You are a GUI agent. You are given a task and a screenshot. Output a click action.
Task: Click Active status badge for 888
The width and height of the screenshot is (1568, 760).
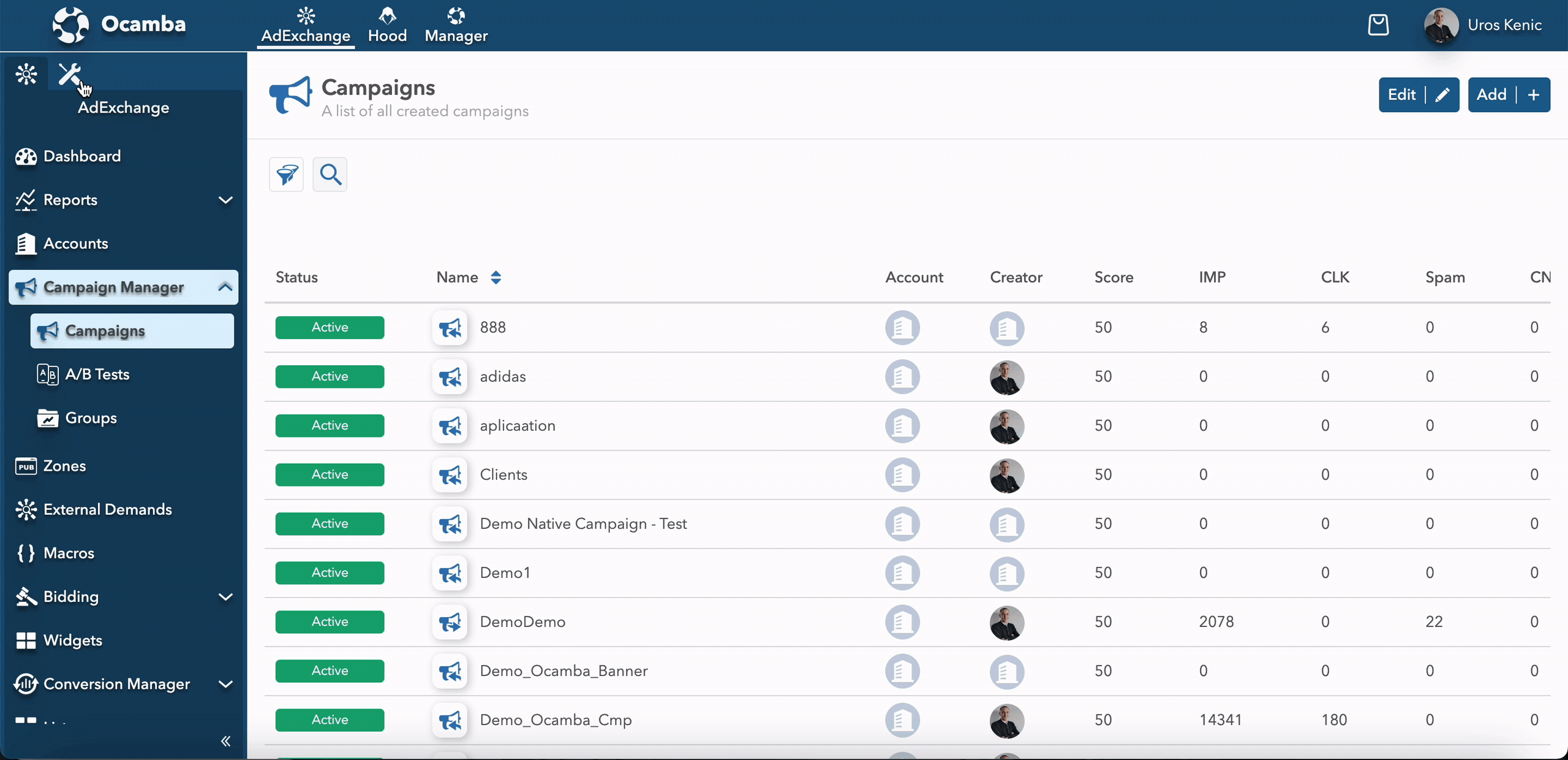(x=330, y=327)
